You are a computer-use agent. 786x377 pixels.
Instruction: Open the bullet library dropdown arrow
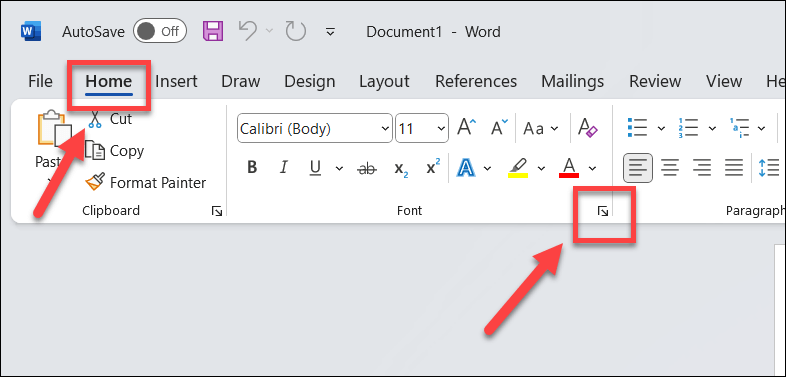(x=661, y=129)
